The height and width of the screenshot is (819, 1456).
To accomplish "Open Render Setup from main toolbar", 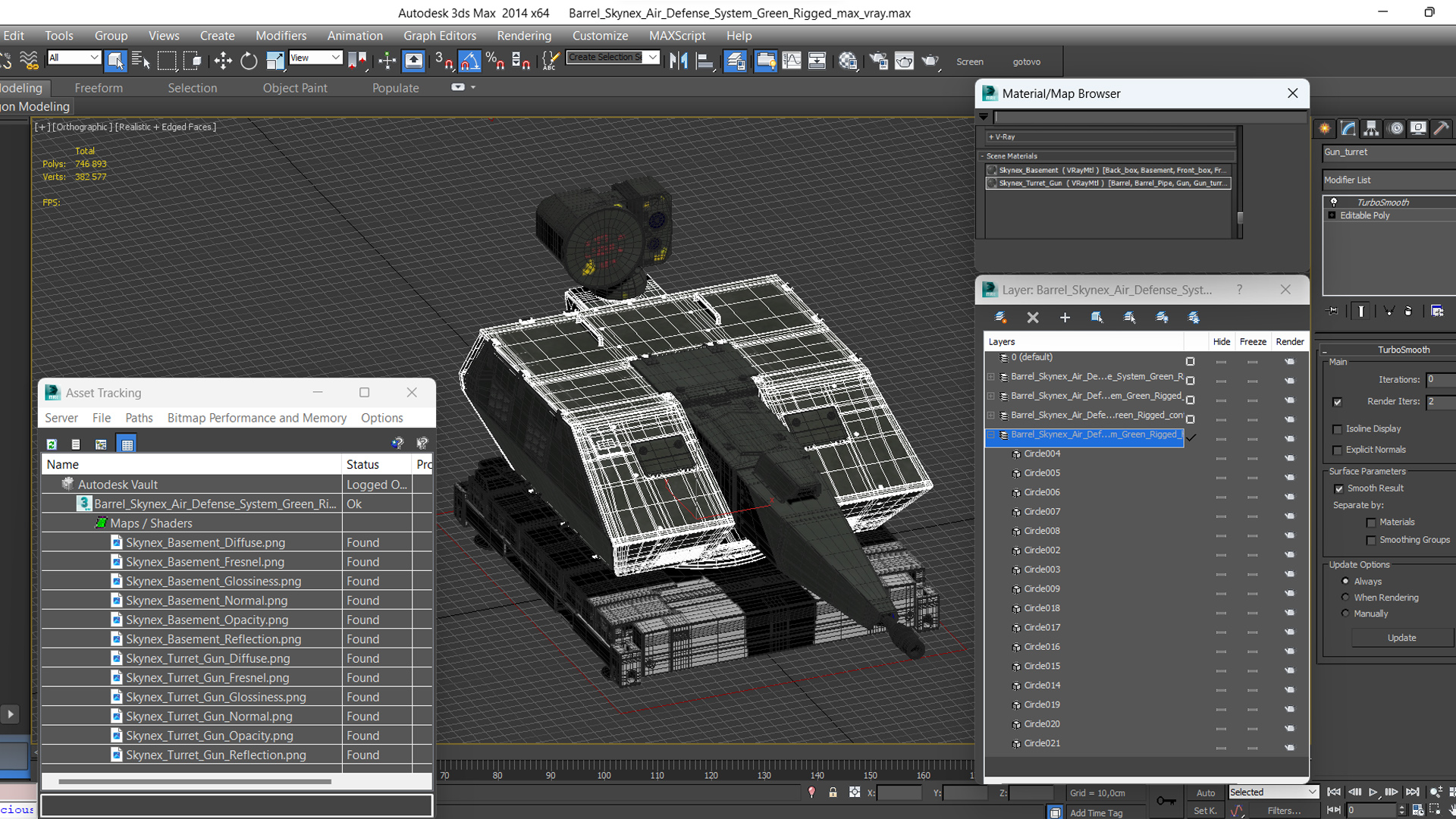I will coord(879,61).
